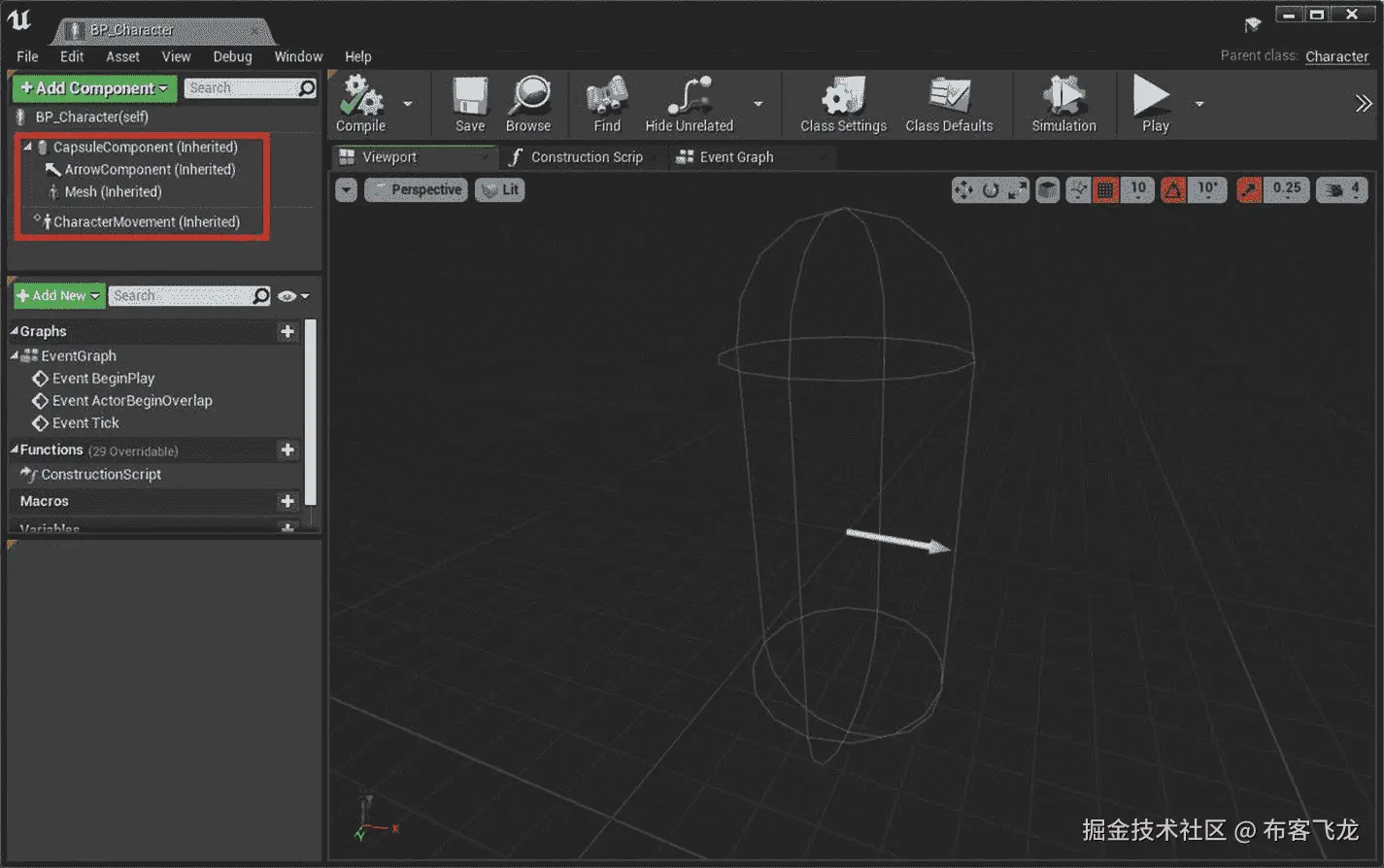Viewport: 1384px width, 868px height.
Task: Click the green Add New button
Action: (58, 296)
